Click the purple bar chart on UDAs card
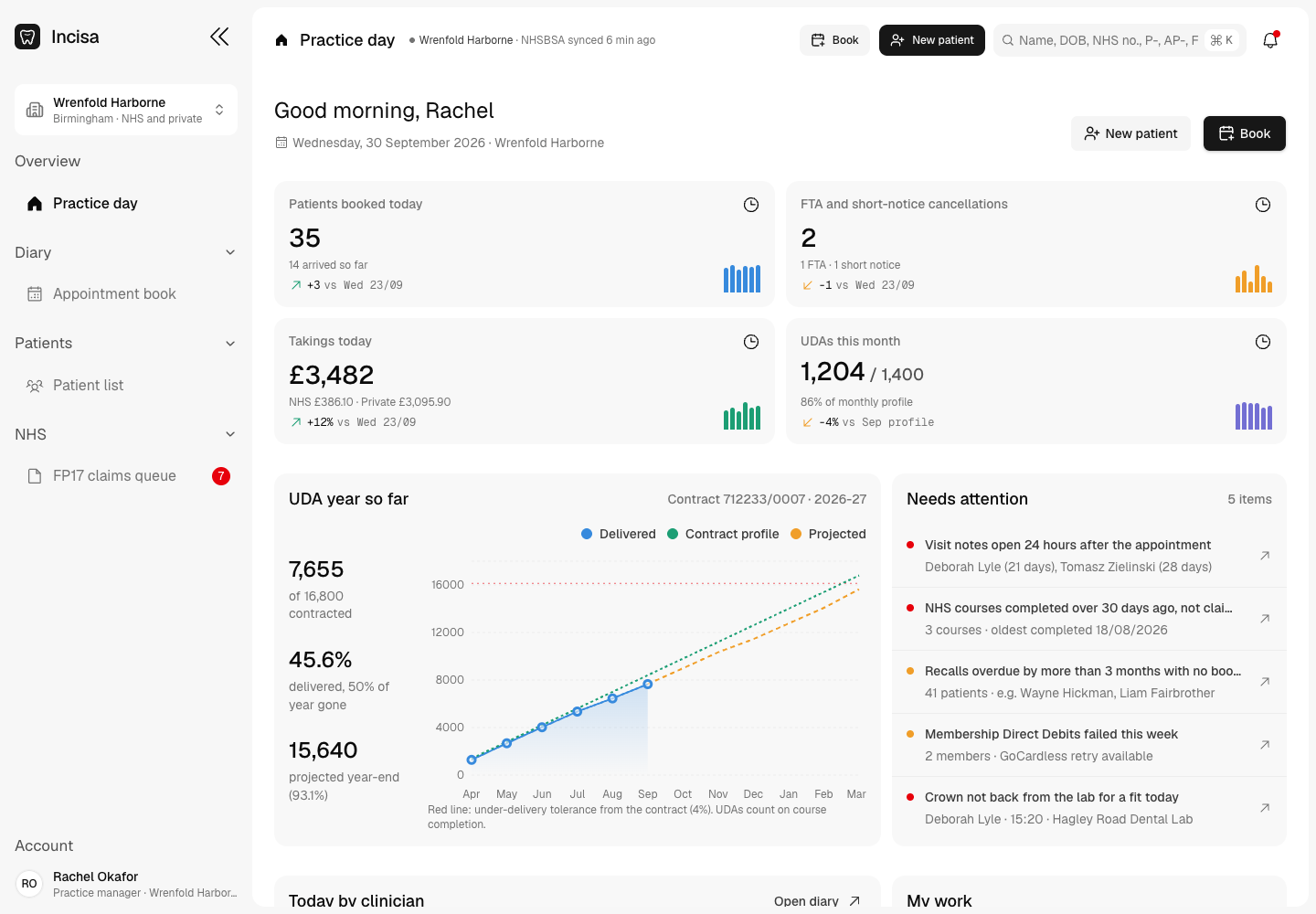Viewport: 1316px width, 914px height. 1254,416
